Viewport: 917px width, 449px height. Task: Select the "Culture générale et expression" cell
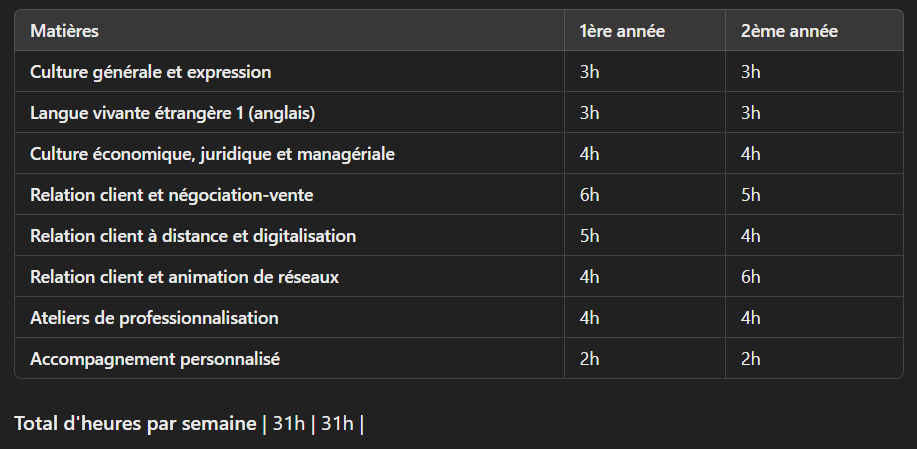tap(151, 72)
